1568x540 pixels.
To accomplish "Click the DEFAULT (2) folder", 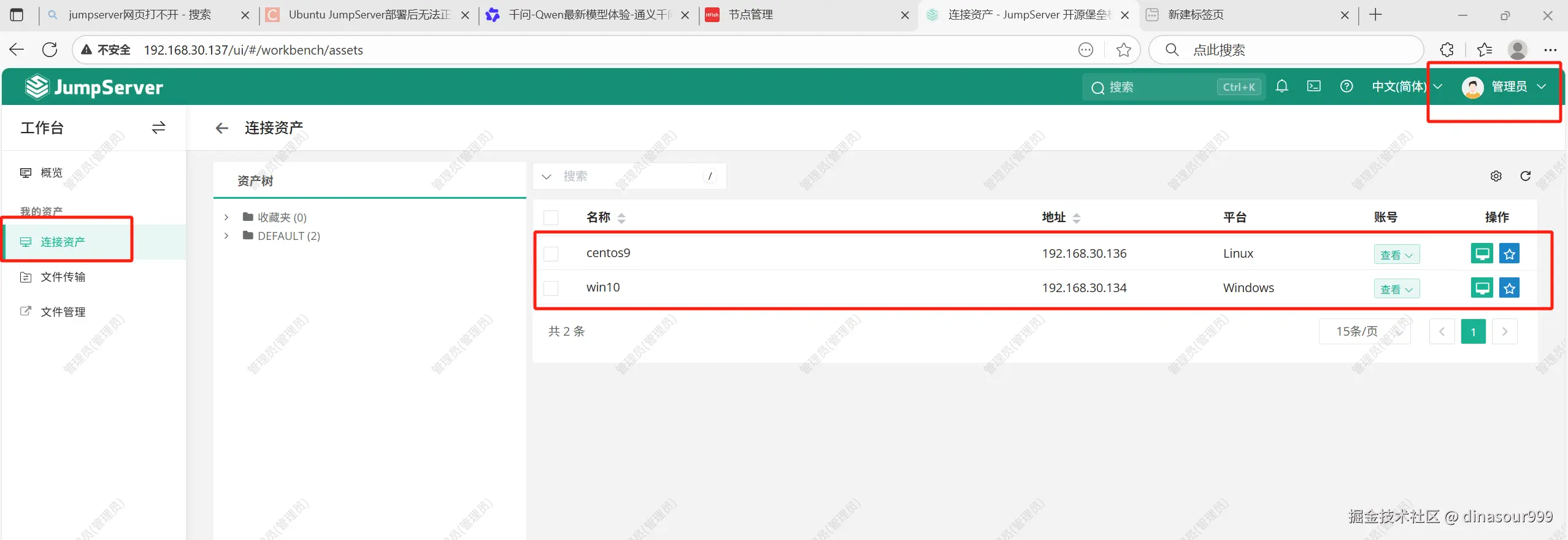I will [x=282, y=236].
